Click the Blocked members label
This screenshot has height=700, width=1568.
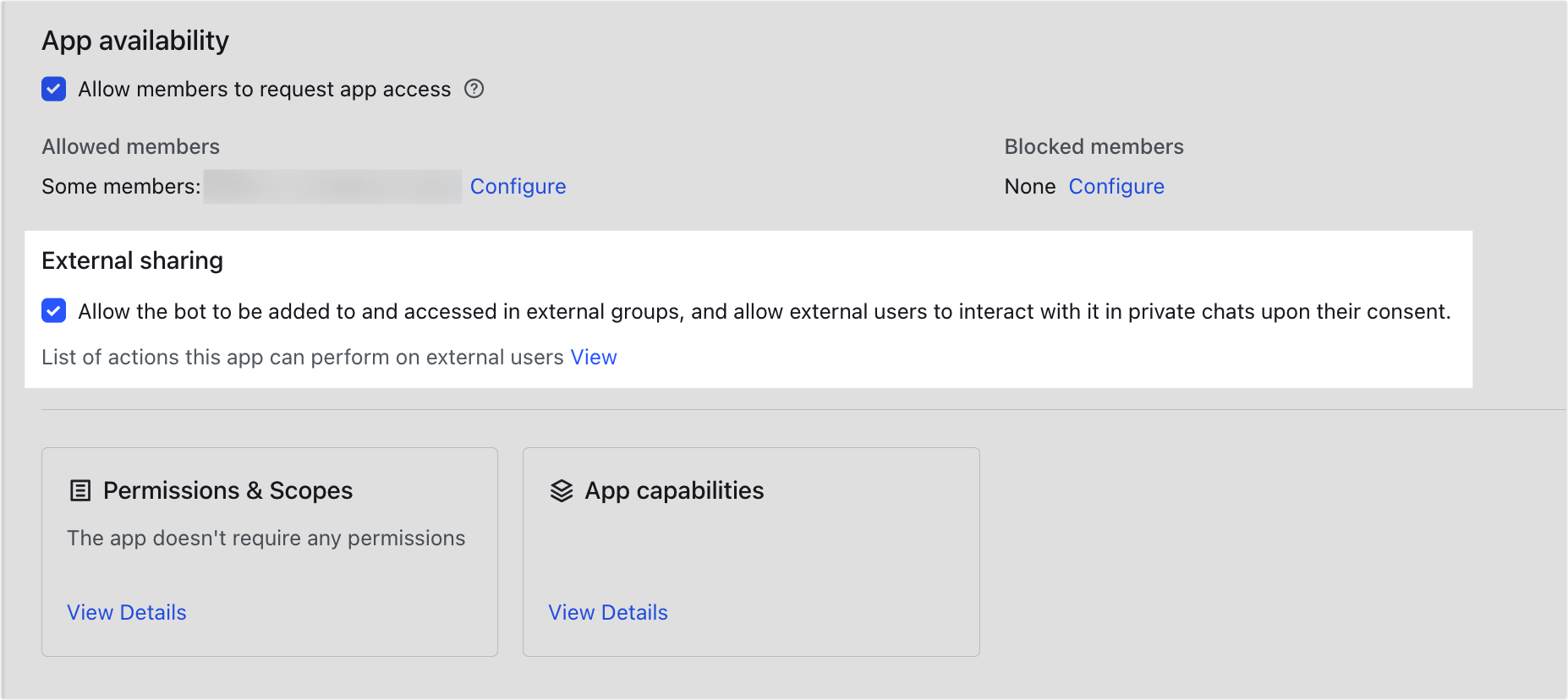coord(1094,147)
